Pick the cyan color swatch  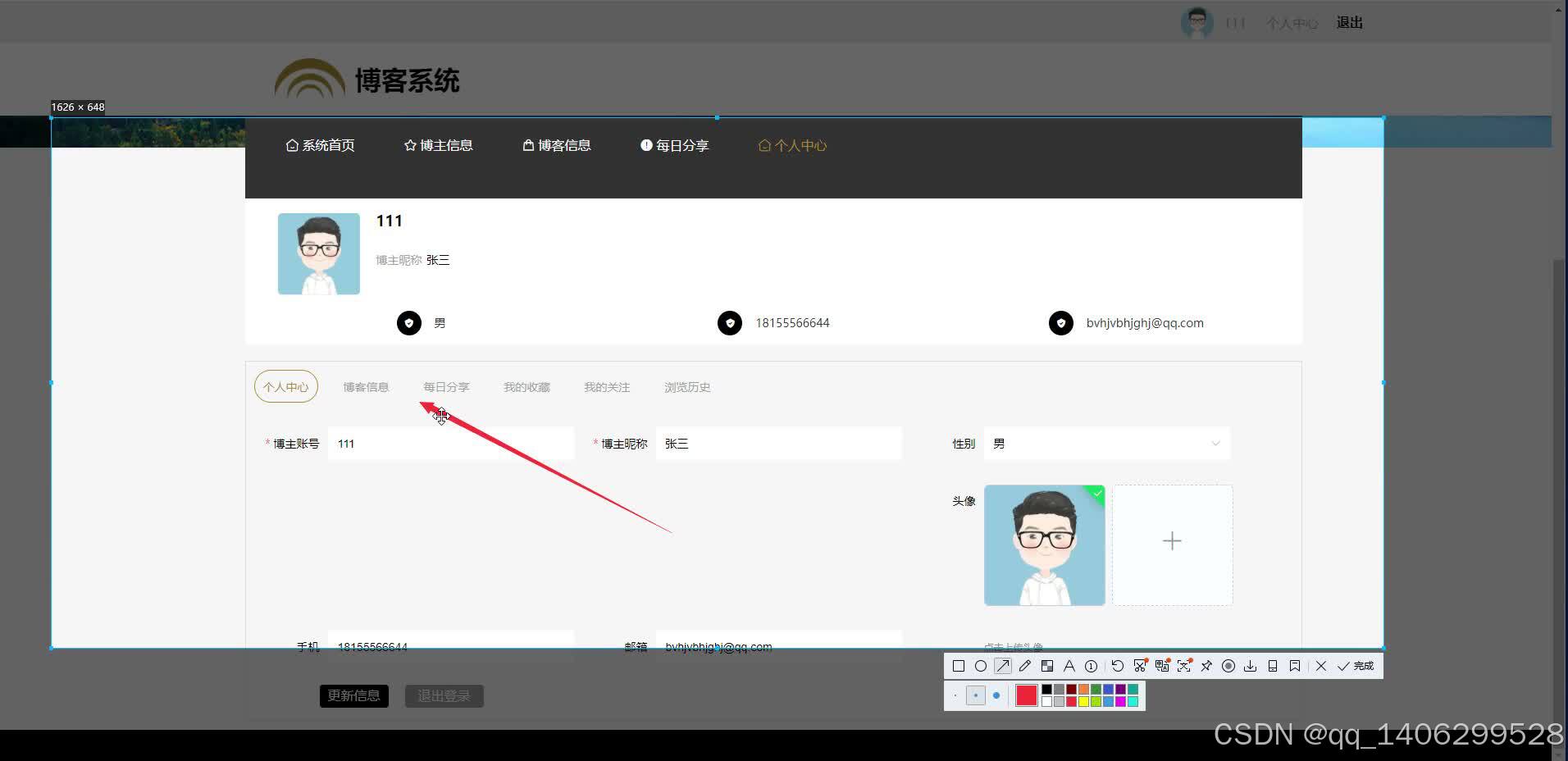coord(1133,701)
